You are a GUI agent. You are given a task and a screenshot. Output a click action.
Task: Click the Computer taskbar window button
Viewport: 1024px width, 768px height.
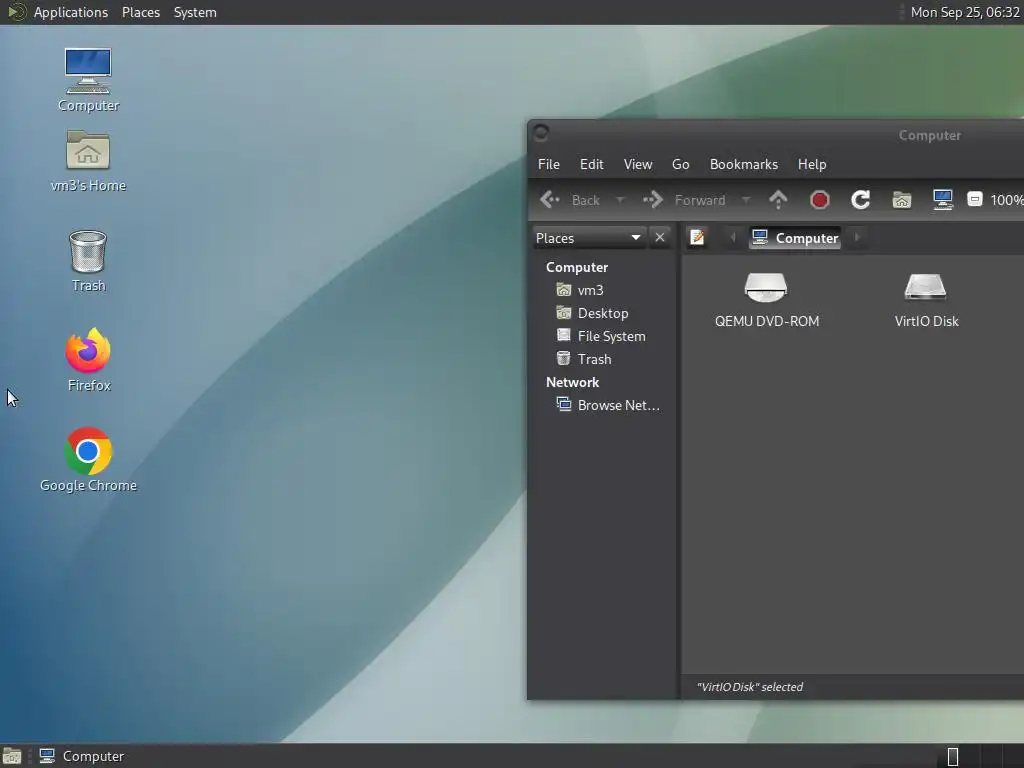(x=82, y=756)
